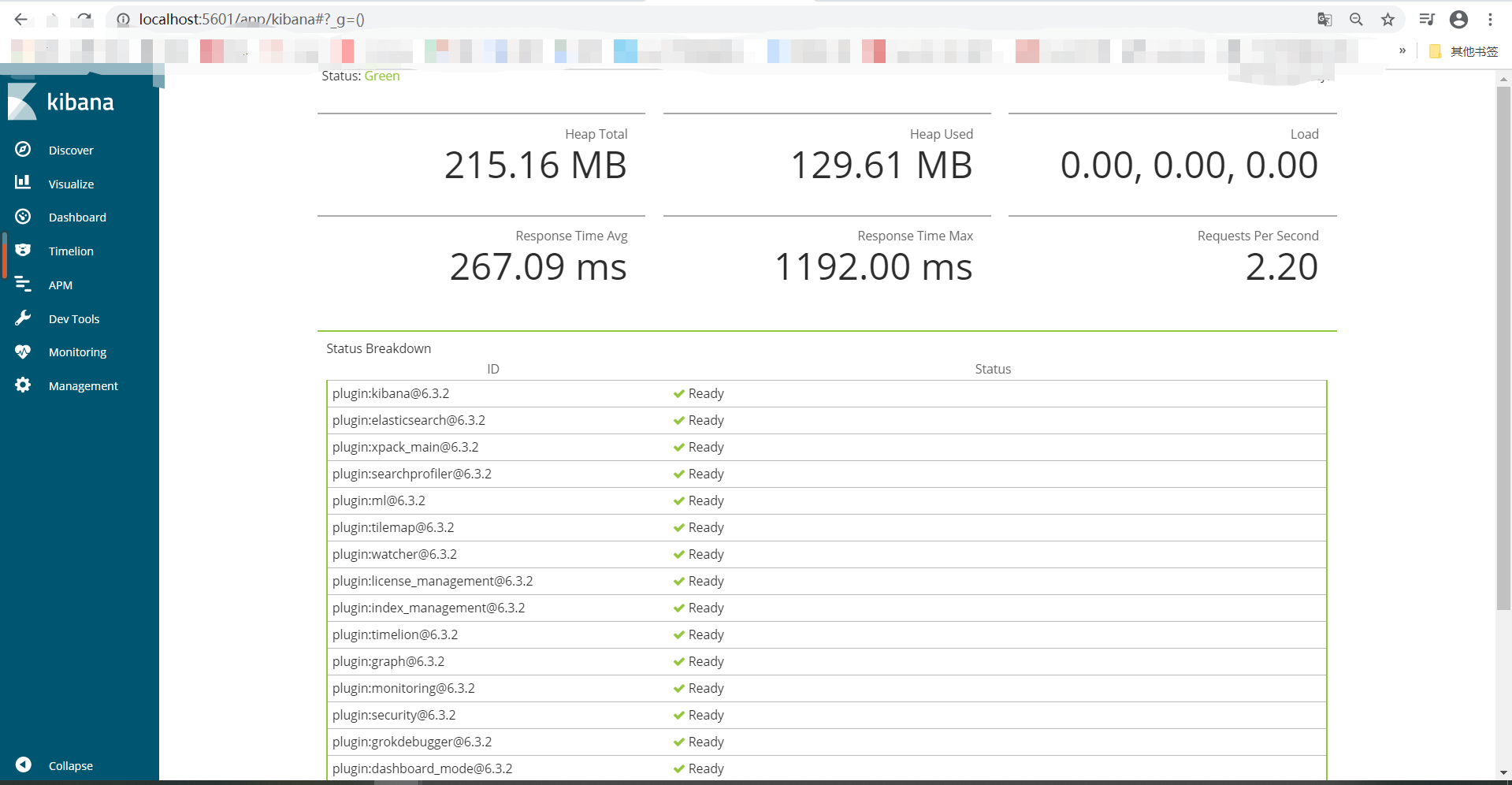Expand the bookmarks overflow chevron
1512x785 pixels.
point(1402,50)
